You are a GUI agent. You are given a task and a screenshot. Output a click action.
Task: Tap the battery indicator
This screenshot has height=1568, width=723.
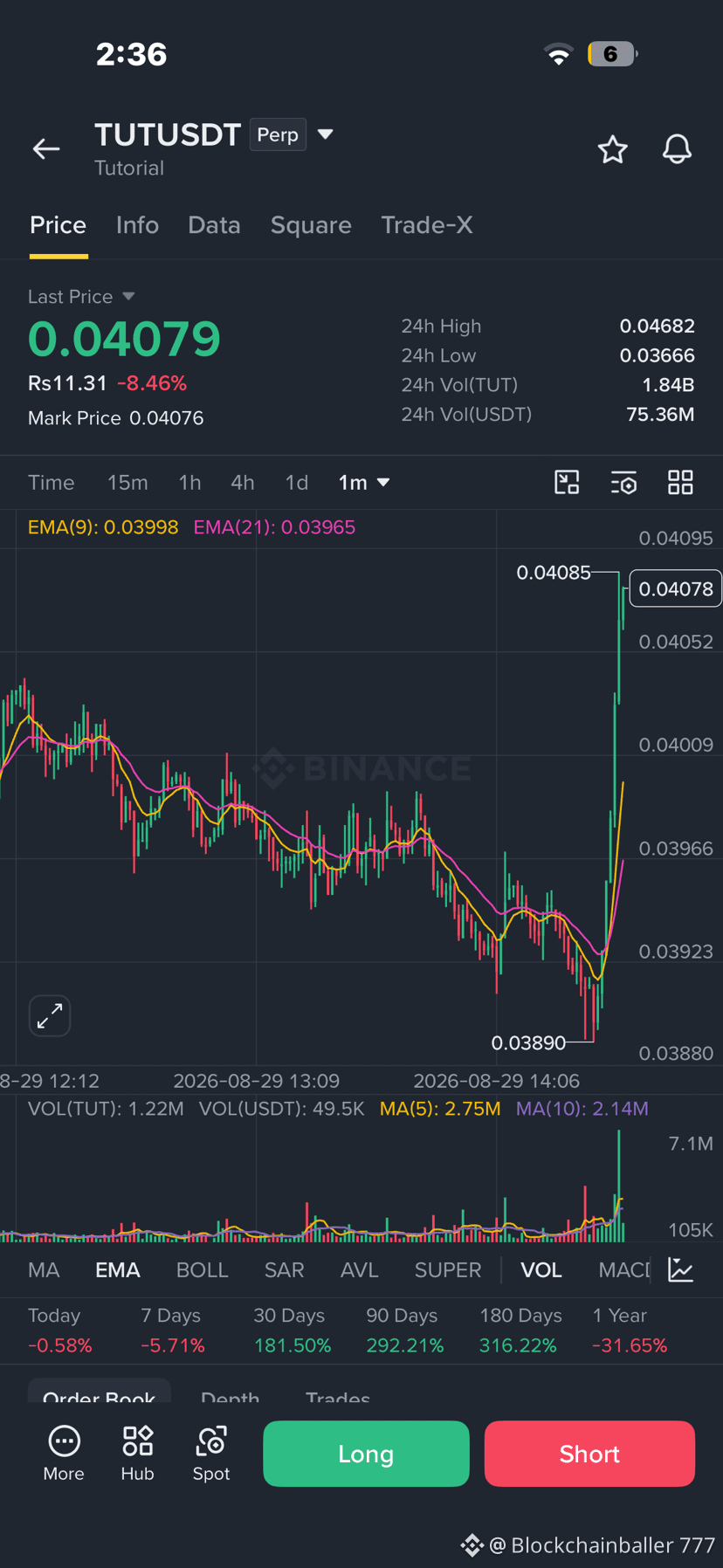(x=612, y=54)
